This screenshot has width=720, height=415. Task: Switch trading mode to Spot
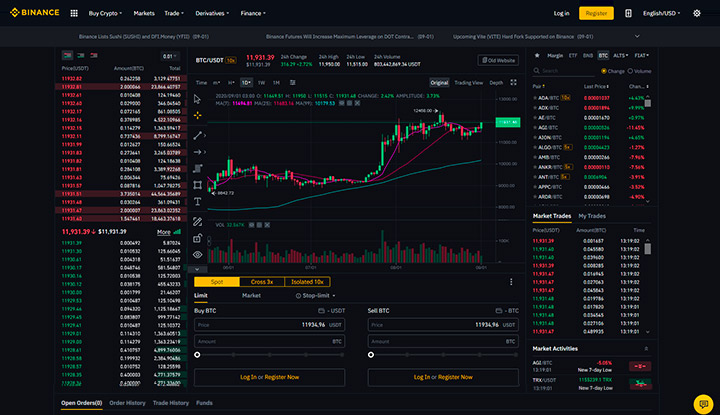click(x=217, y=282)
